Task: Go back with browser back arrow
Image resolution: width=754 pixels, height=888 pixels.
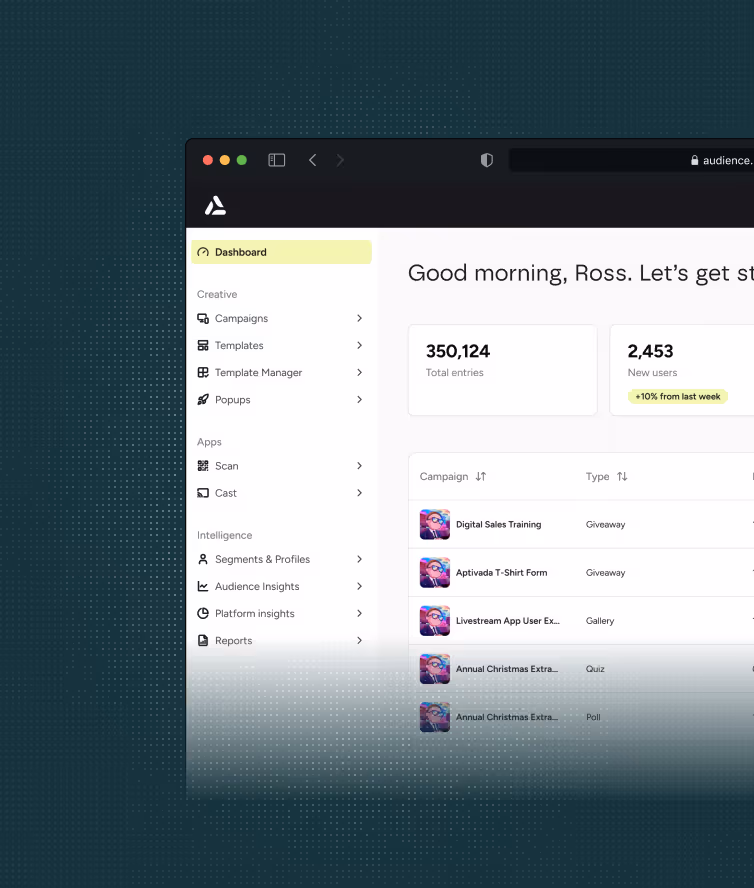Action: click(313, 160)
